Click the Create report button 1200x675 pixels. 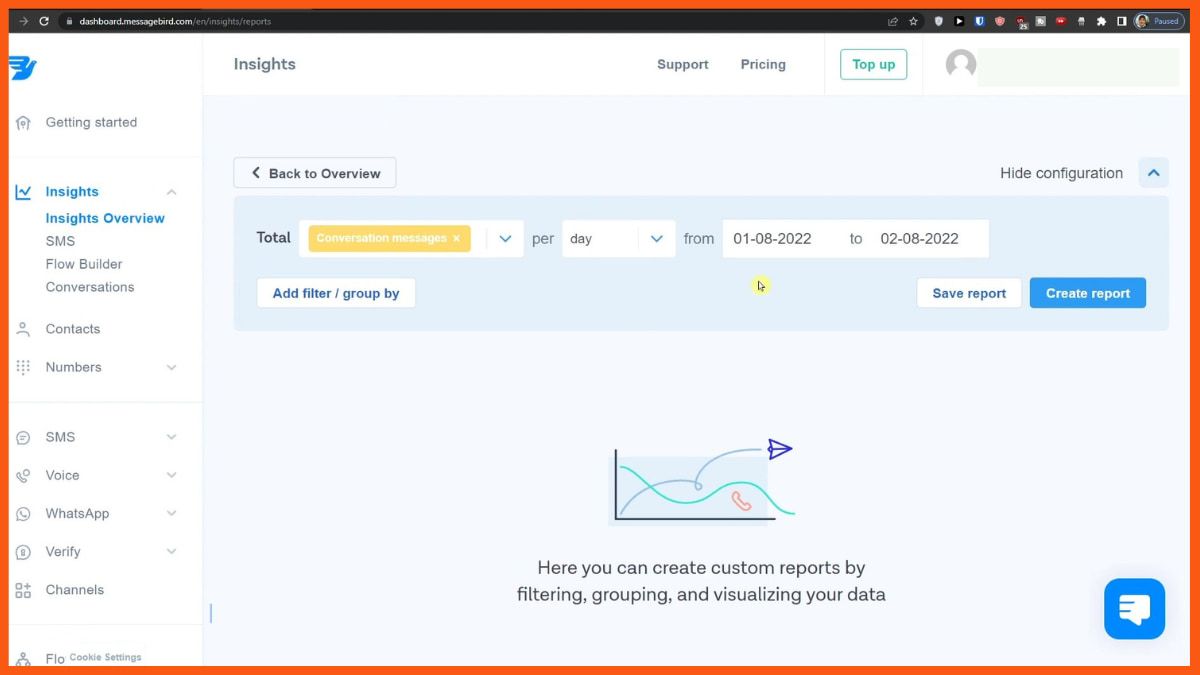(x=1087, y=292)
